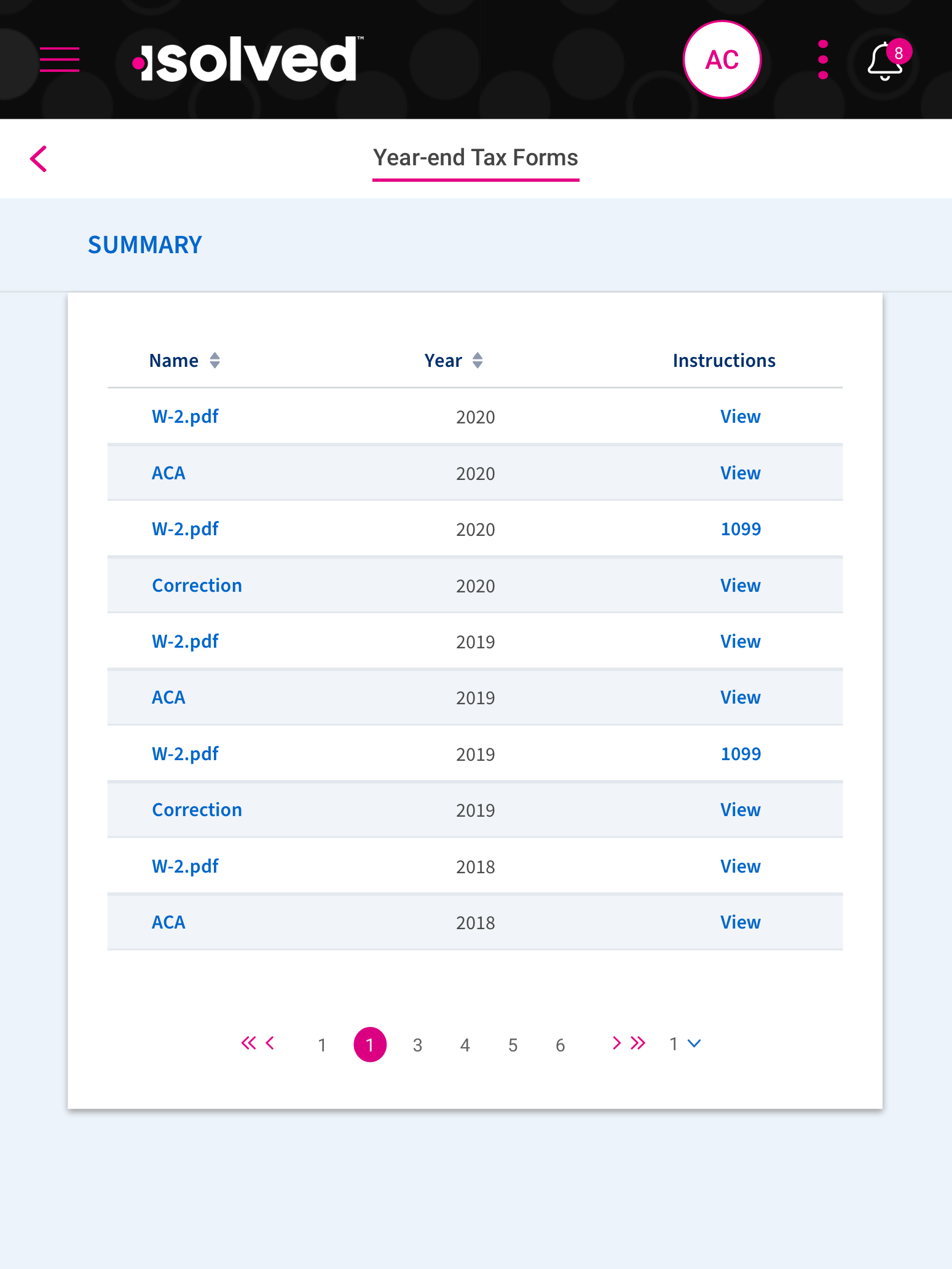Open the hamburger navigation menu
This screenshot has width=952, height=1269.
(60, 60)
